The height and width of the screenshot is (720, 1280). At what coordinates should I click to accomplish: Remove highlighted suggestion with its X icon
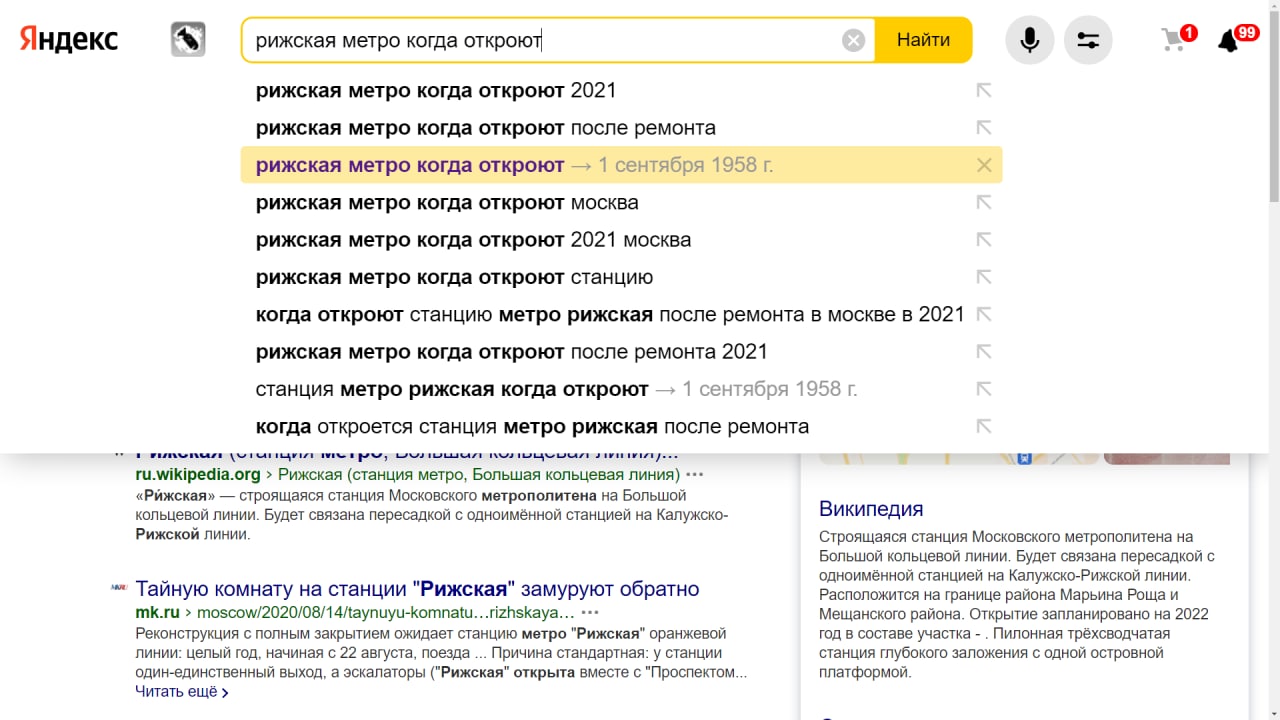(x=984, y=165)
